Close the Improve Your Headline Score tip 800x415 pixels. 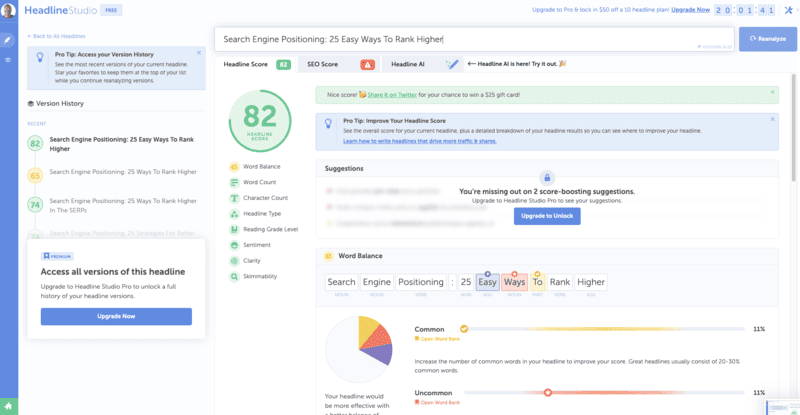772,119
